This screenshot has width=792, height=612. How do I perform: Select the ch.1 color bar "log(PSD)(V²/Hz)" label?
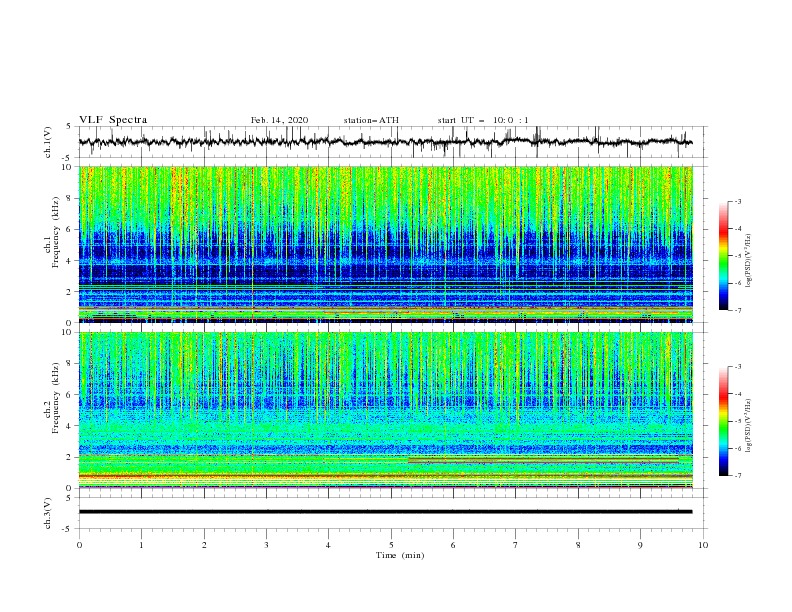749,261
